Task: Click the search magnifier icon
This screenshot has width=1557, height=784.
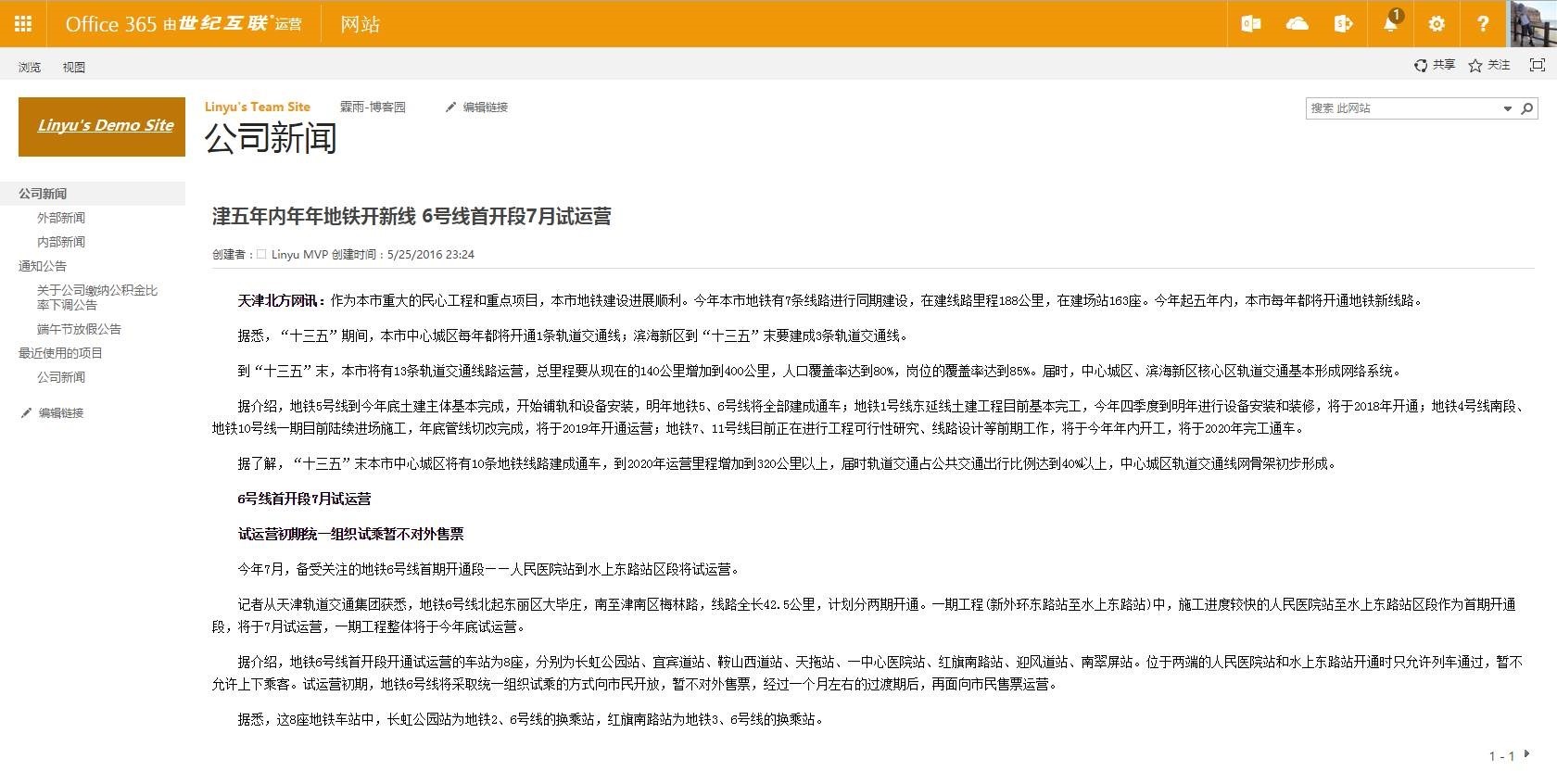Action: [x=1526, y=108]
